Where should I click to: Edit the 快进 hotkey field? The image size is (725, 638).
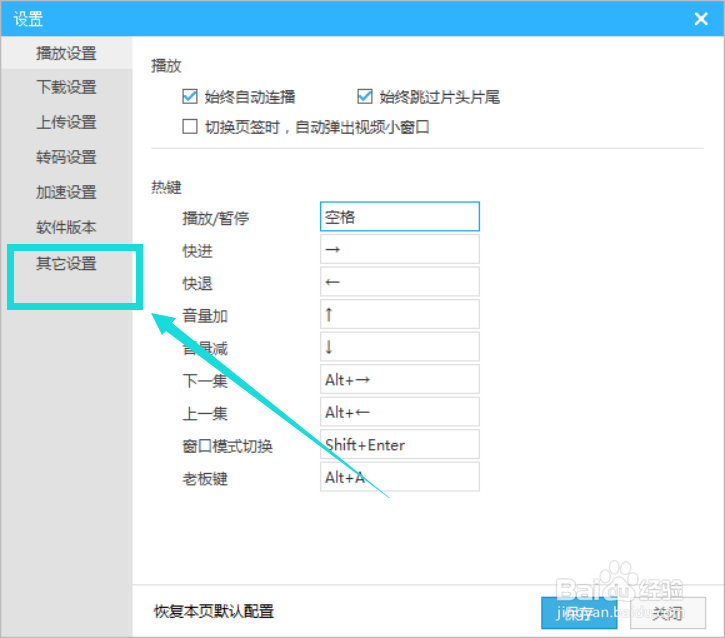[x=400, y=249]
